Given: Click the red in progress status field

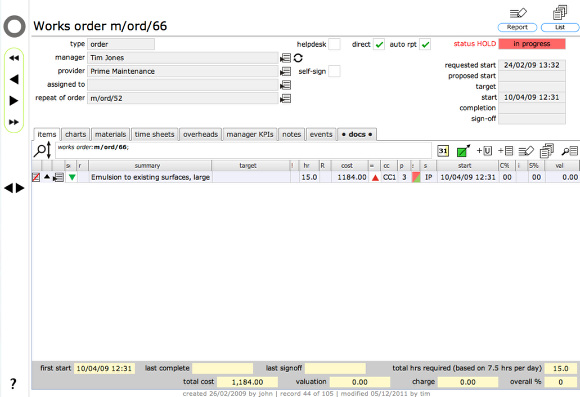Looking at the screenshot, I should [x=532, y=44].
